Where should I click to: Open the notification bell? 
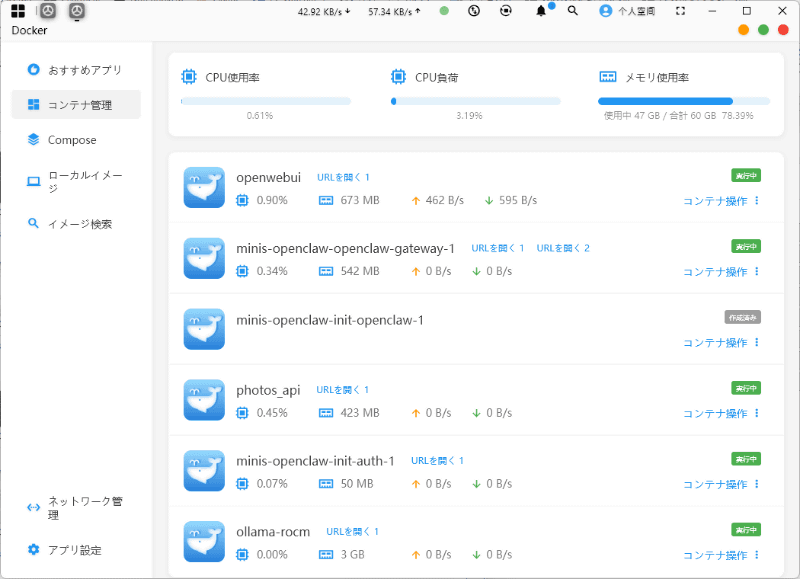pyautogui.click(x=541, y=11)
